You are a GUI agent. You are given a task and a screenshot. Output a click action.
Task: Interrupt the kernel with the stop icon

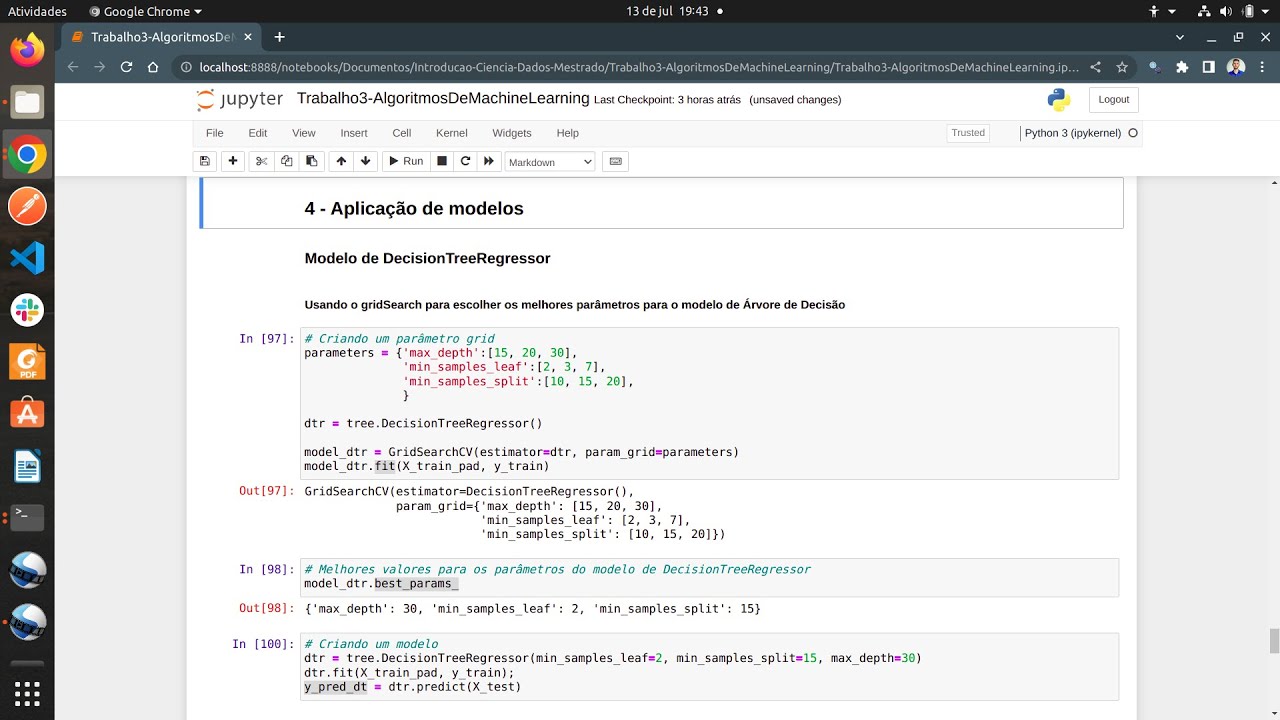(x=441, y=161)
